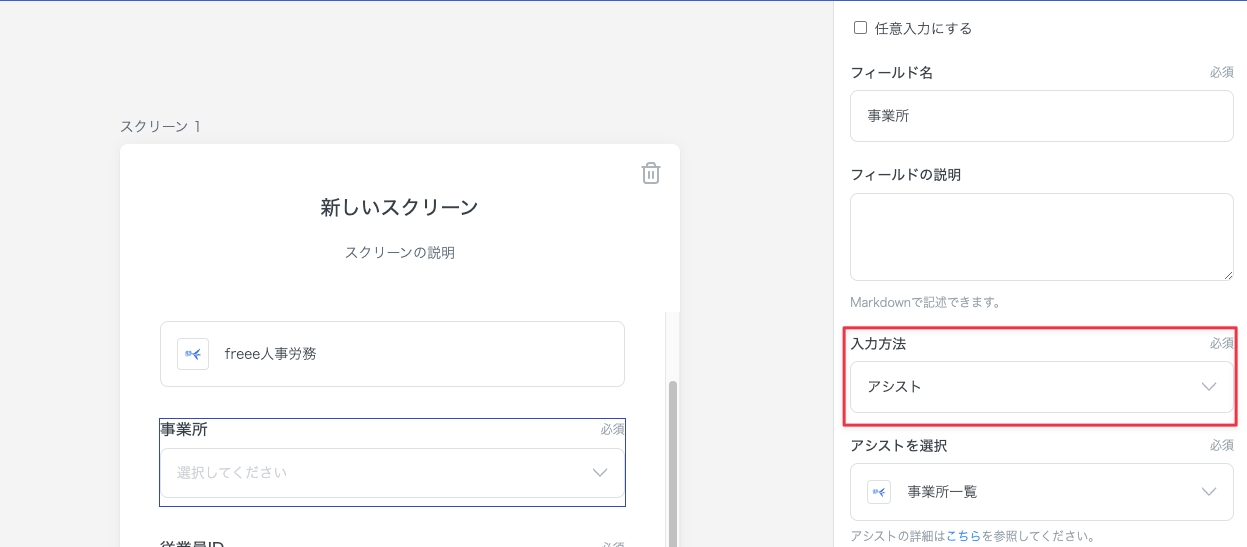This screenshot has height=547, width=1247.
Task: Follow the こちら link for assist details
Action: (x=962, y=536)
